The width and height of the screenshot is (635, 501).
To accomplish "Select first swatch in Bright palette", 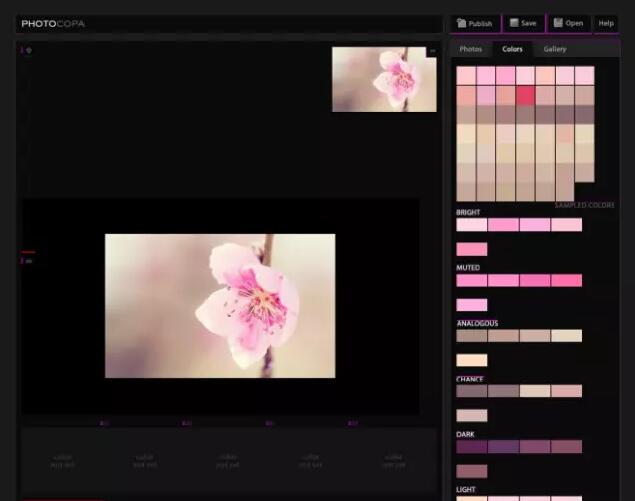I will click(472, 225).
